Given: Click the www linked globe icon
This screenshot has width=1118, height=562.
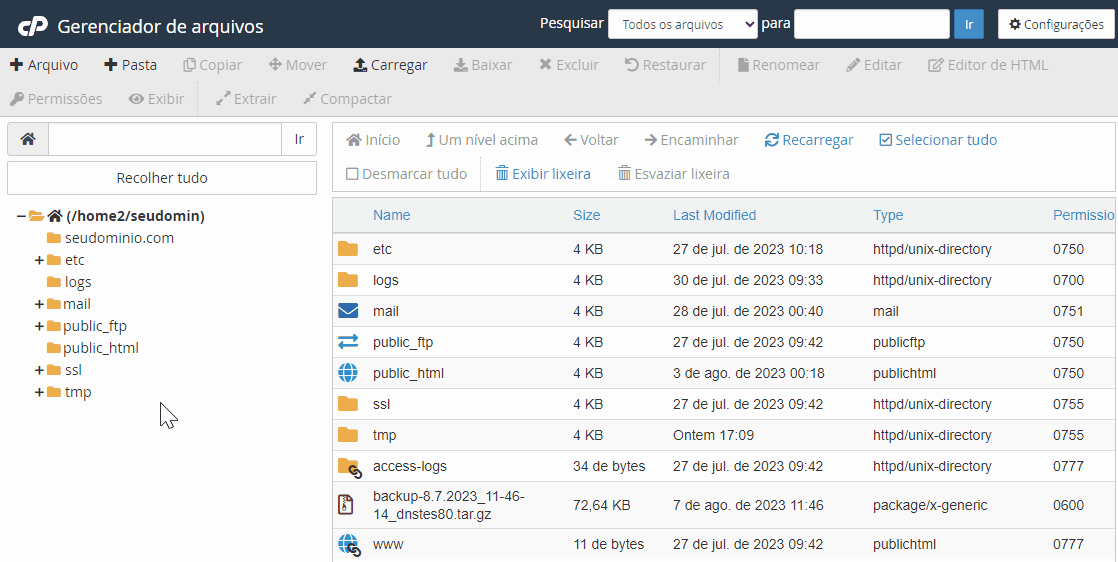Looking at the screenshot, I should click(x=349, y=546).
